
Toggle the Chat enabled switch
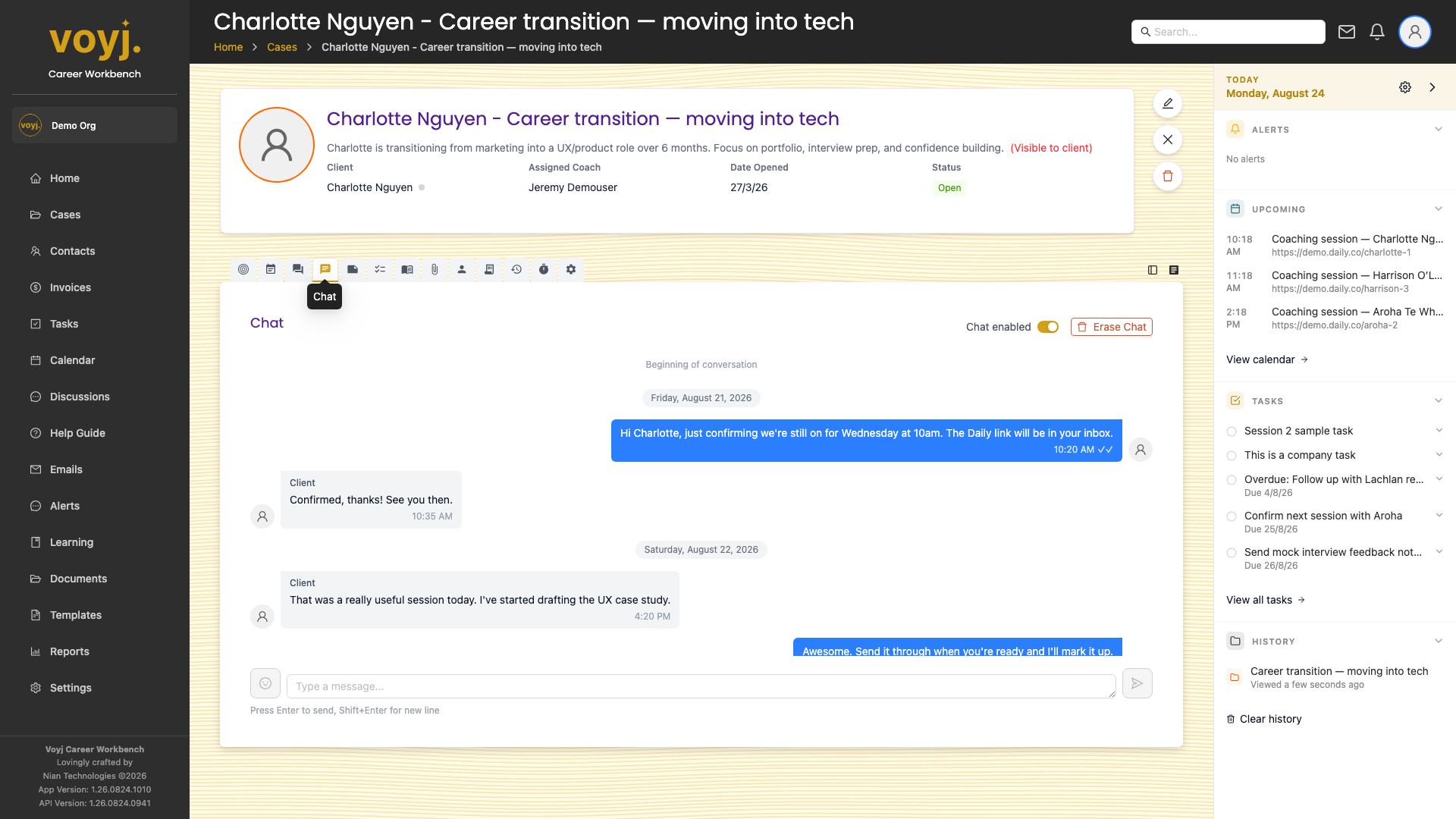1048,327
